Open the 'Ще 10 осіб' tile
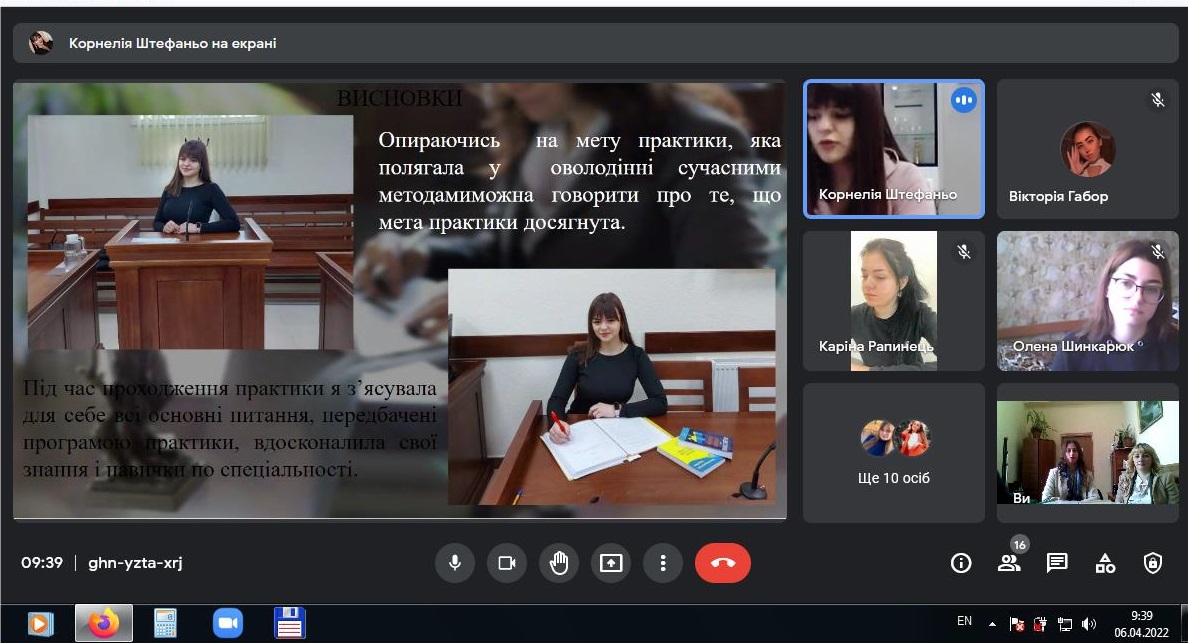 coord(894,453)
